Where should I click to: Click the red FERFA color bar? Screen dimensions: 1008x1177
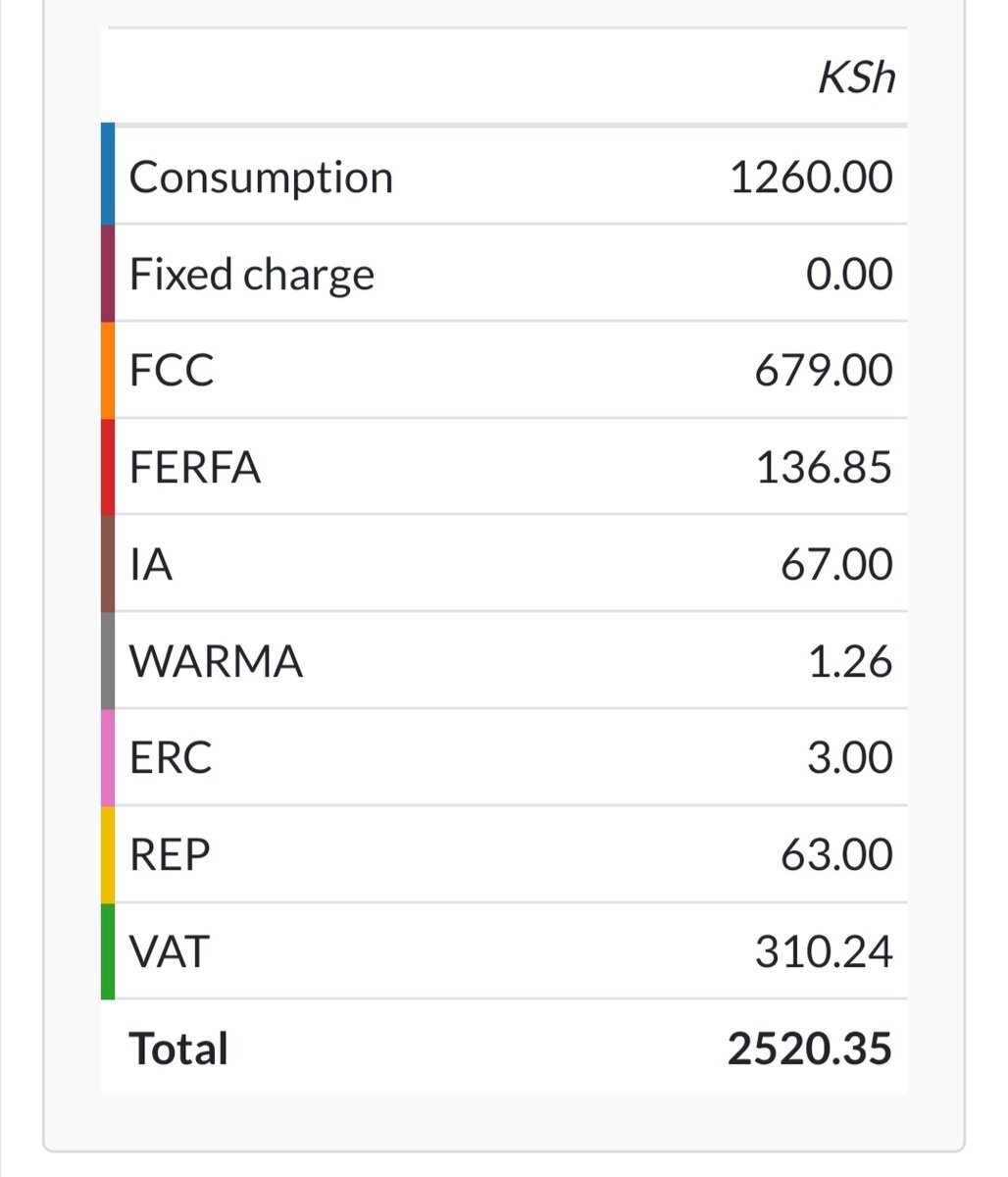[x=108, y=466]
